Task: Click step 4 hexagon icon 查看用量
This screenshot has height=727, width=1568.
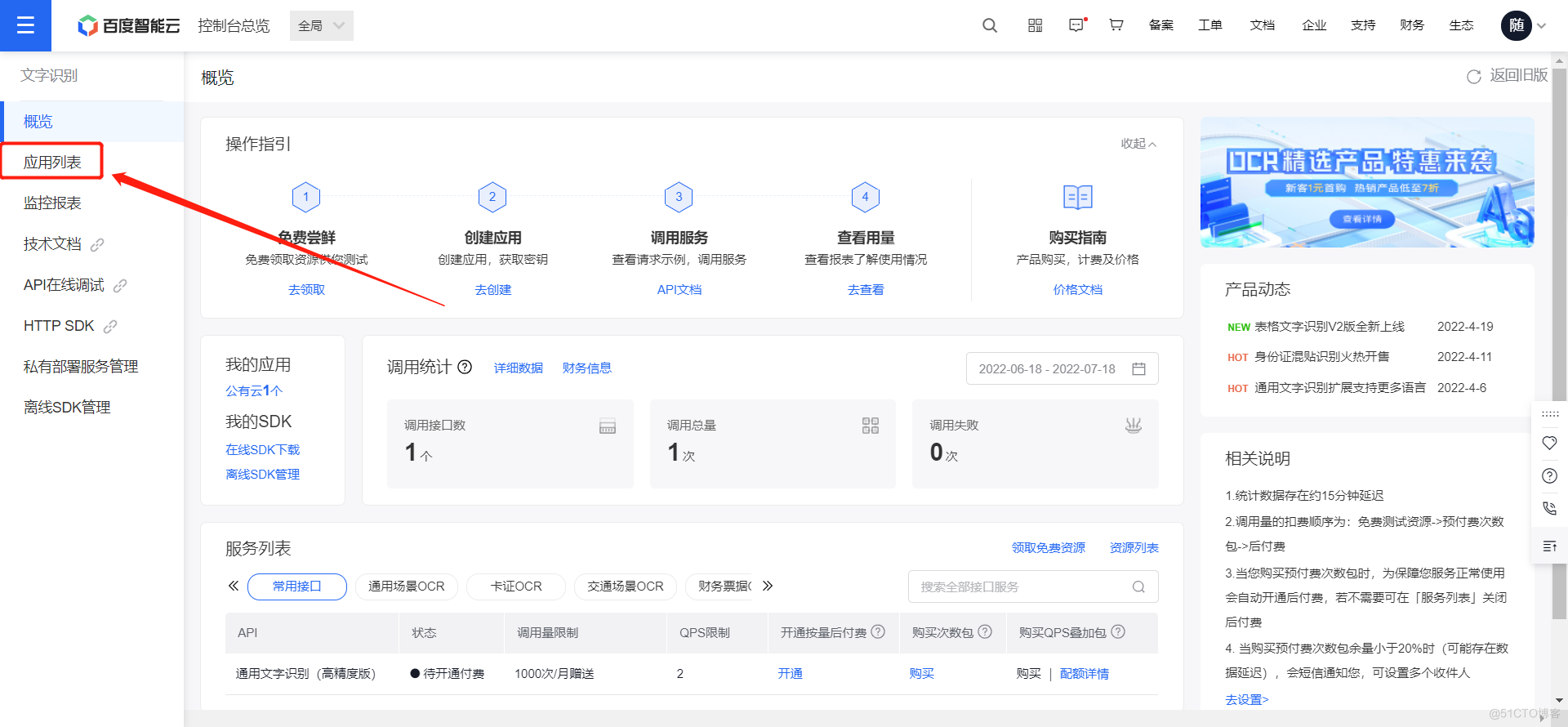Action: (x=866, y=197)
